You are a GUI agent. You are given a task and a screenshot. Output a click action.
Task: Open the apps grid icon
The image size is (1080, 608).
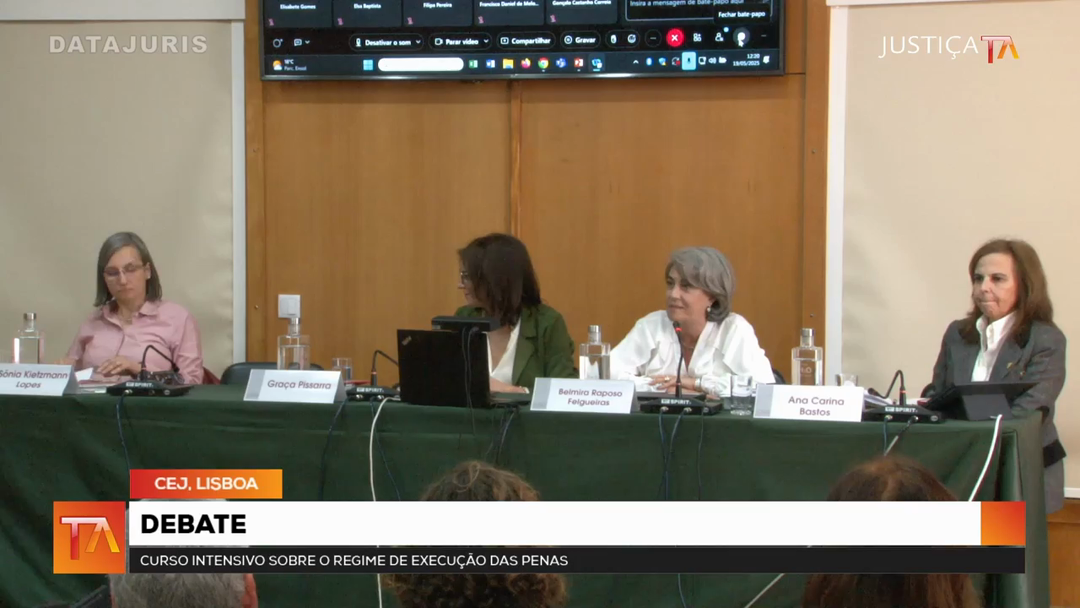point(697,38)
